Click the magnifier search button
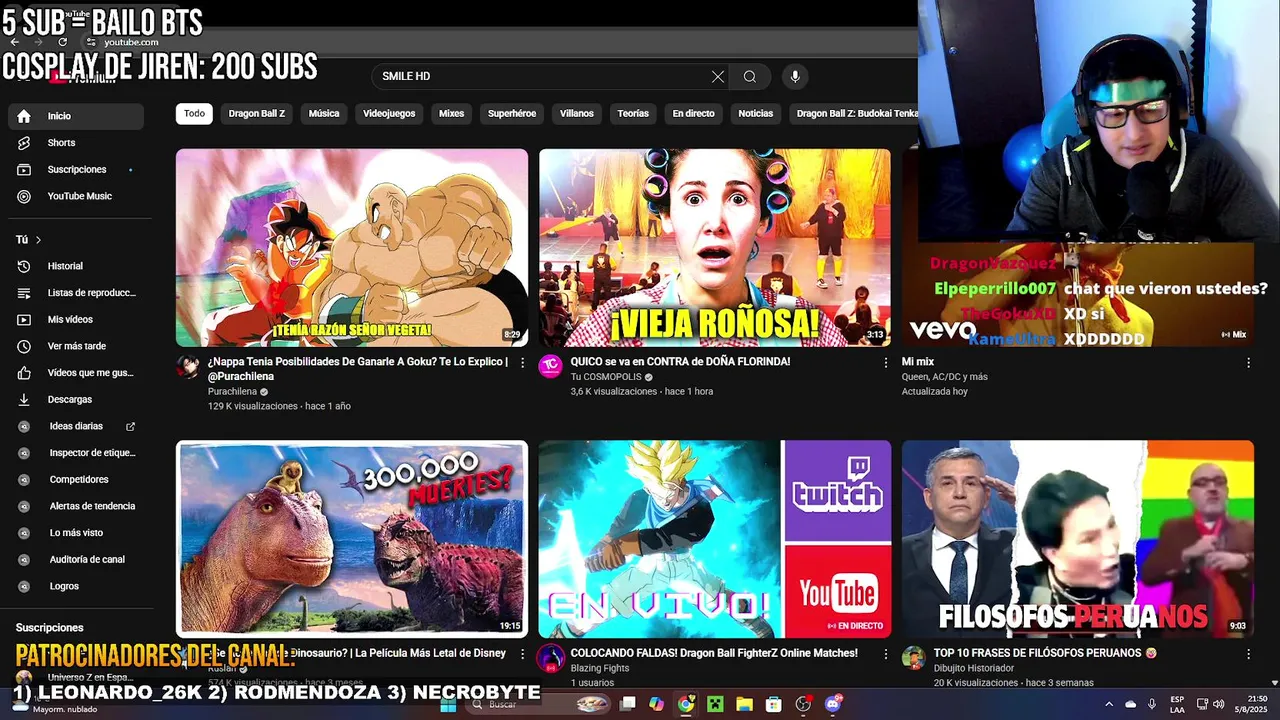This screenshot has height=720, width=1280. pyautogui.click(x=750, y=77)
